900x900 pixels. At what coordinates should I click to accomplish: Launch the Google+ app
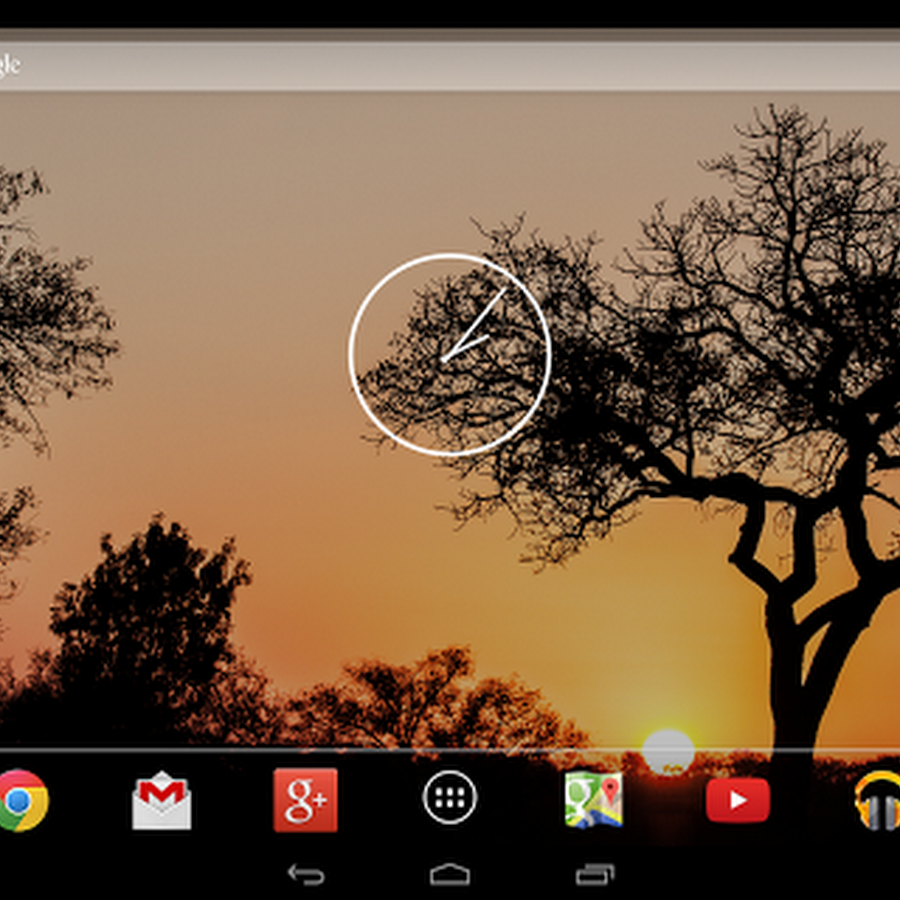(305, 800)
